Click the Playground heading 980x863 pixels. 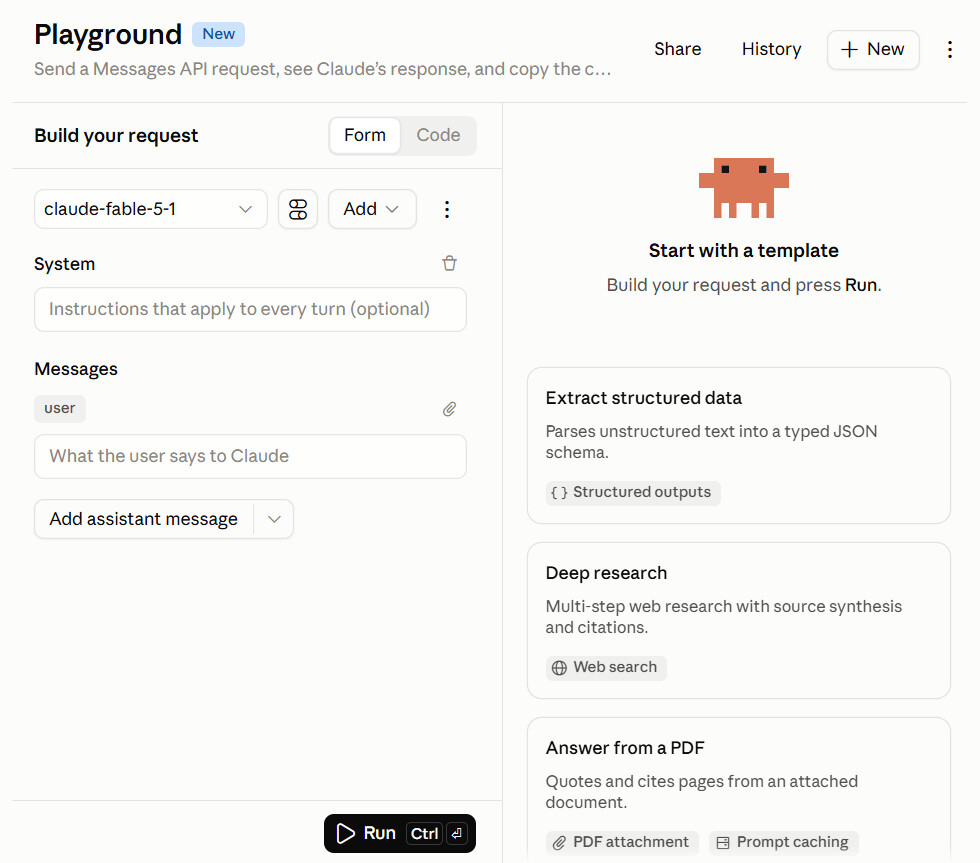(108, 35)
